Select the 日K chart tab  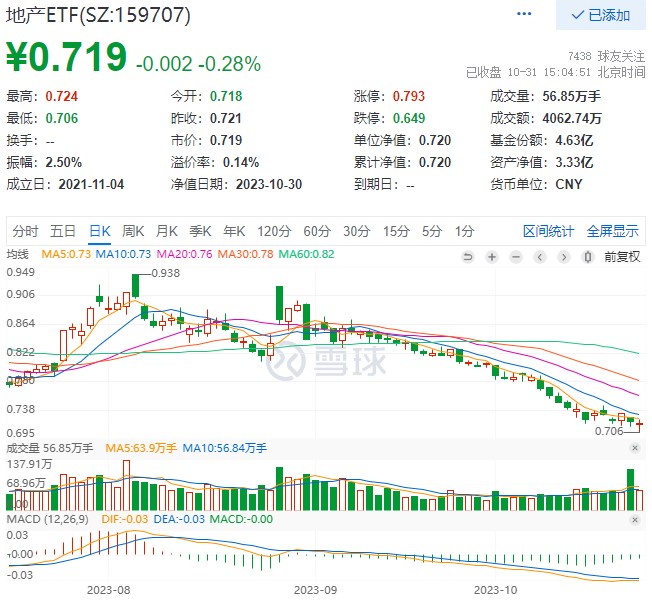coord(100,231)
